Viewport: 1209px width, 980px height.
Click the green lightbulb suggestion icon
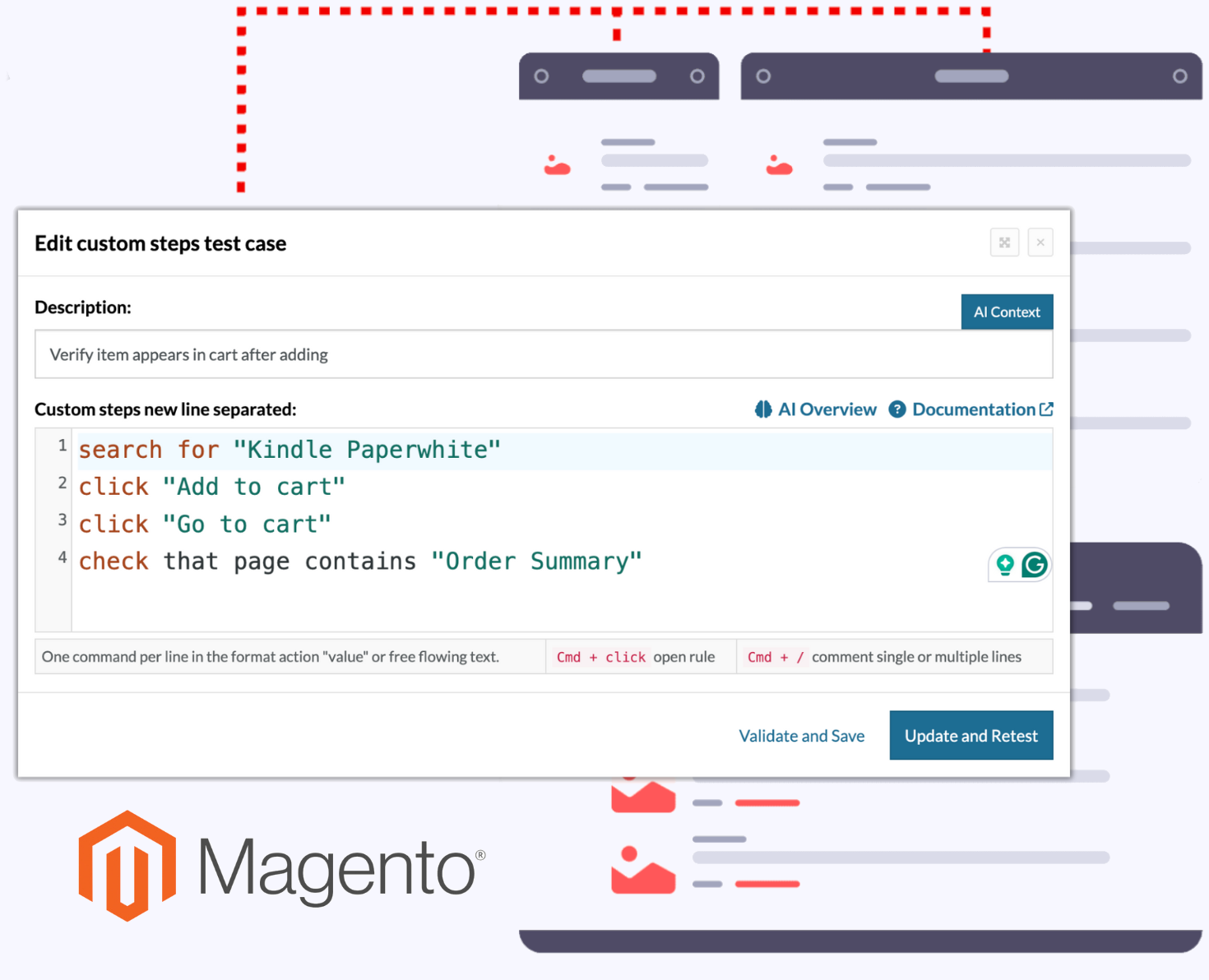click(x=1005, y=565)
